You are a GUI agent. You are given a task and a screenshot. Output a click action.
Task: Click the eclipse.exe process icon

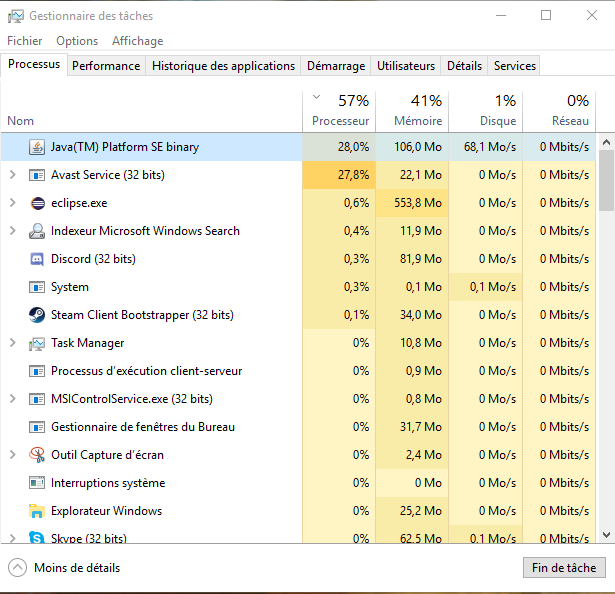(37, 203)
